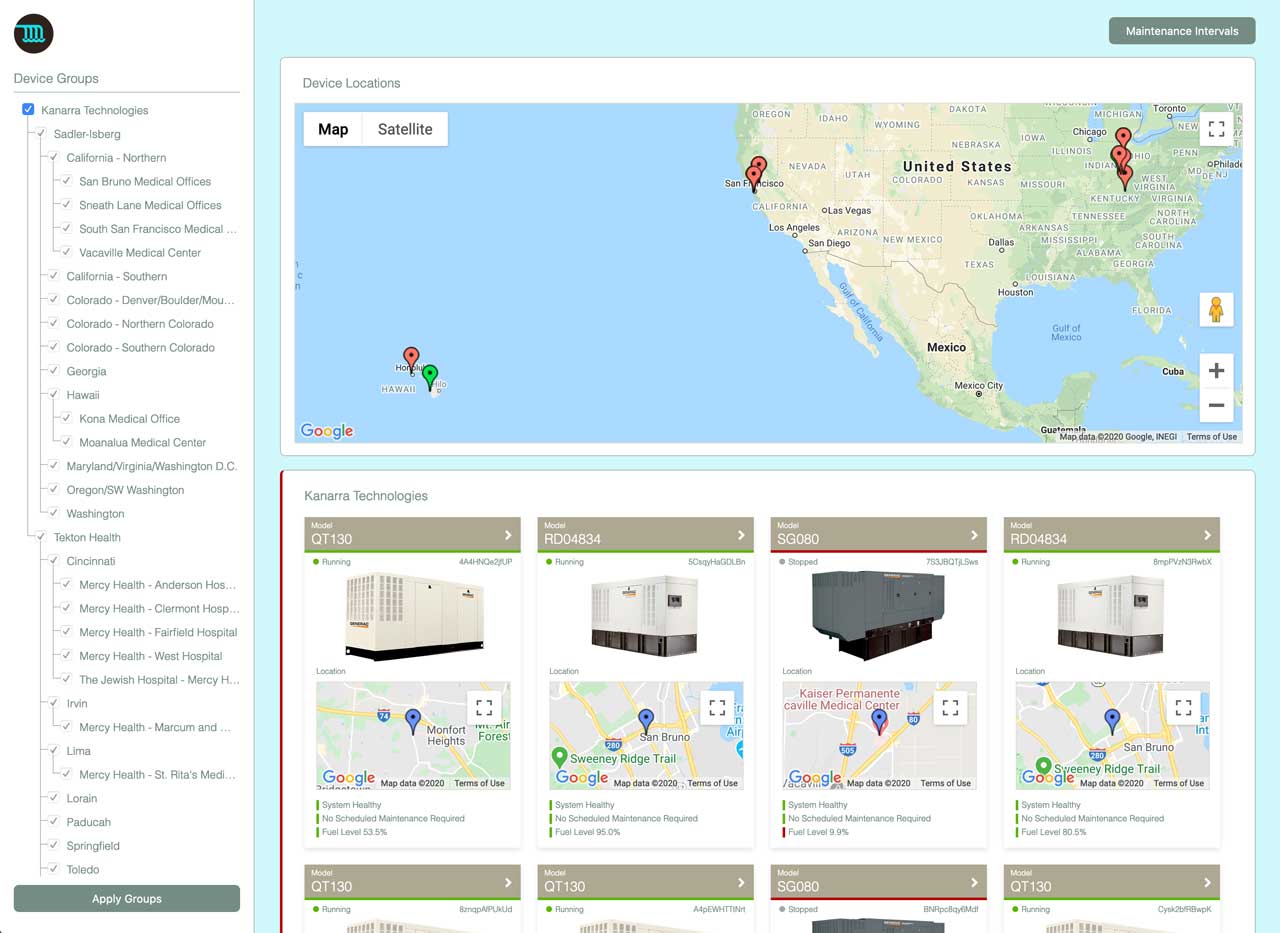The height and width of the screenshot is (933, 1280).
Task: Toggle Mercy Health - West Hospital checkbox
Action: [x=67, y=656]
